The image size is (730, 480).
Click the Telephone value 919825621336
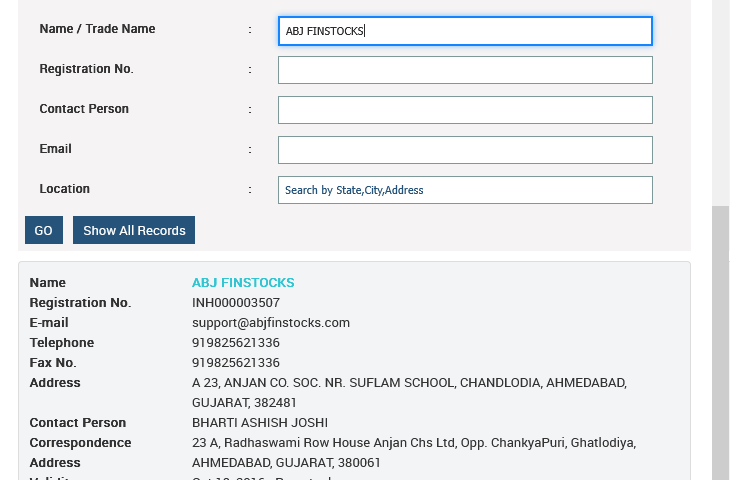[236, 343]
